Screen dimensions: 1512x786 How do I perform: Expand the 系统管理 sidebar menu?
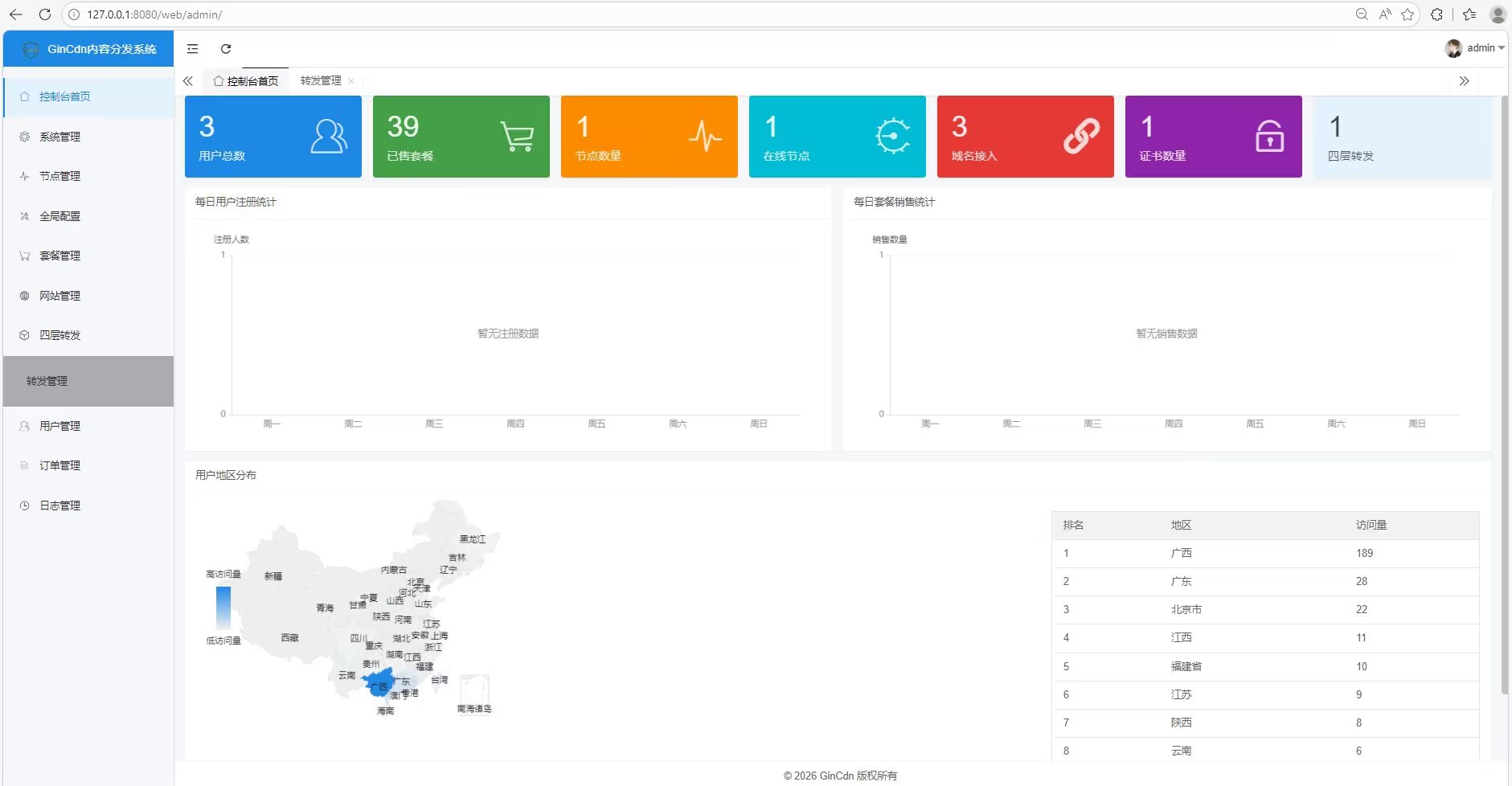(x=60, y=137)
